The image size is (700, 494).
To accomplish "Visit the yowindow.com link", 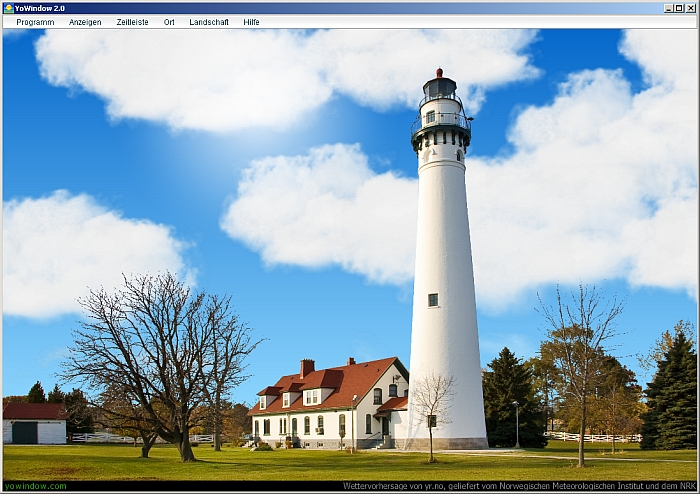I will [35, 486].
